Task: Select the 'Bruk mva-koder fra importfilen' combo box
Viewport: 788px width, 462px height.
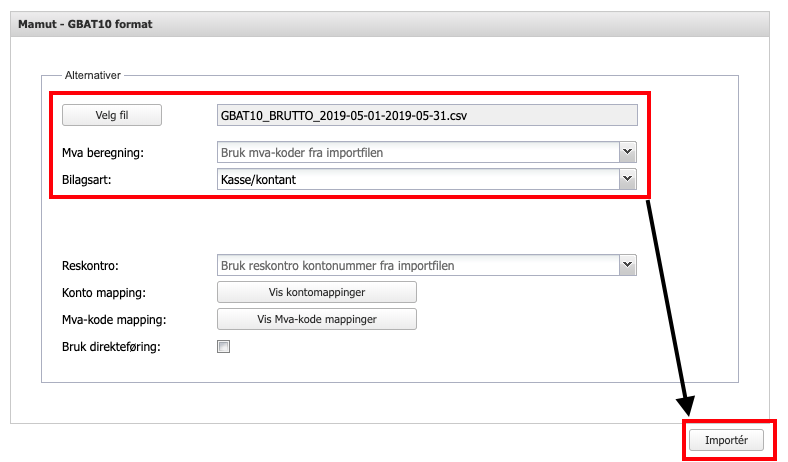Action: tap(417, 152)
